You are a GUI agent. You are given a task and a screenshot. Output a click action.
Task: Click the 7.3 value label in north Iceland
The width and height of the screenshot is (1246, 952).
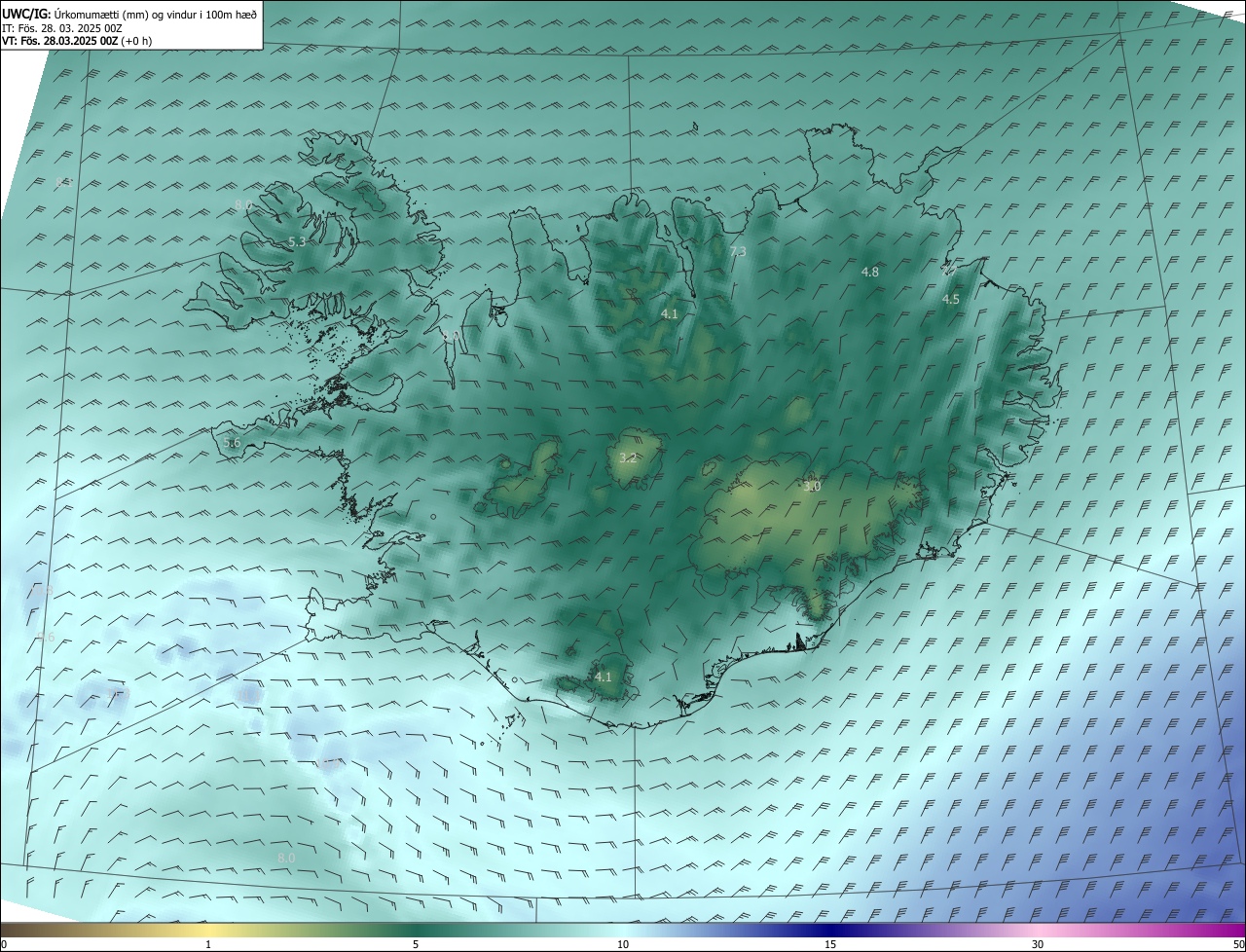[738, 251]
